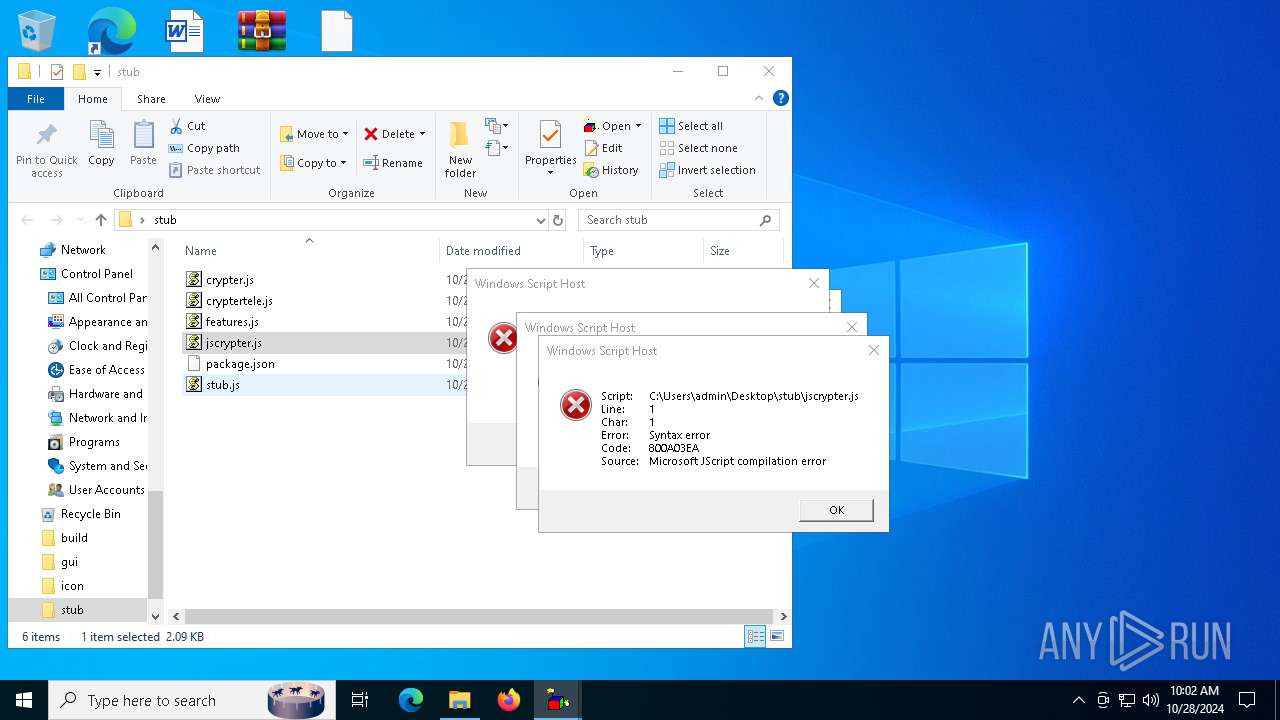Viewport: 1280px width, 720px height.
Task: Select cryptertele.js file
Action: pyautogui.click(x=239, y=301)
